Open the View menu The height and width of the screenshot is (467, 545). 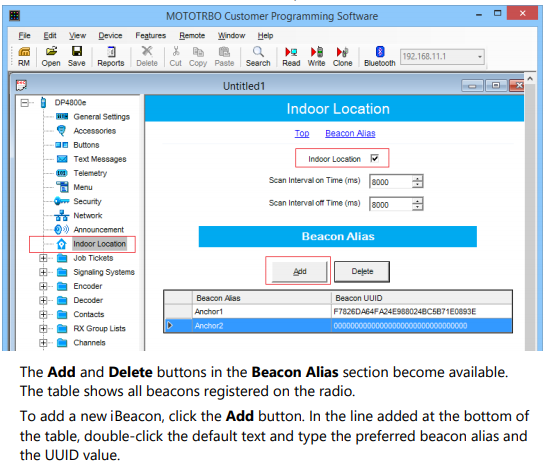pyautogui.click(x=77, y=35)
